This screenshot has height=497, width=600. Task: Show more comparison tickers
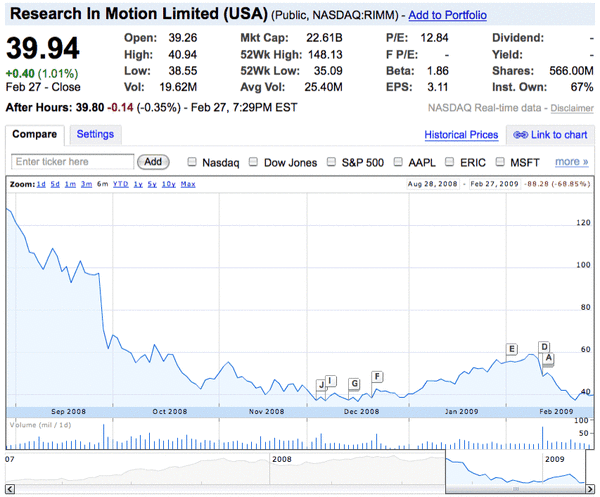tap(572, 162)
